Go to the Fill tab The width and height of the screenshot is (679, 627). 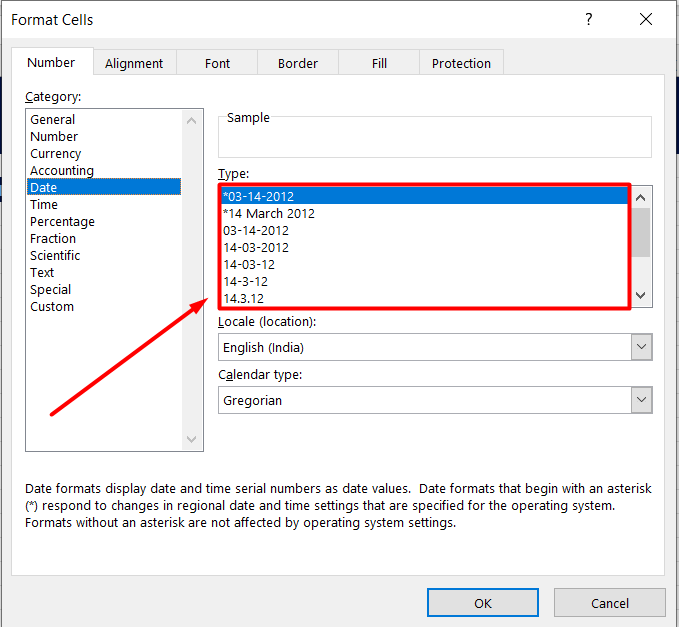[x=379, y=63]
